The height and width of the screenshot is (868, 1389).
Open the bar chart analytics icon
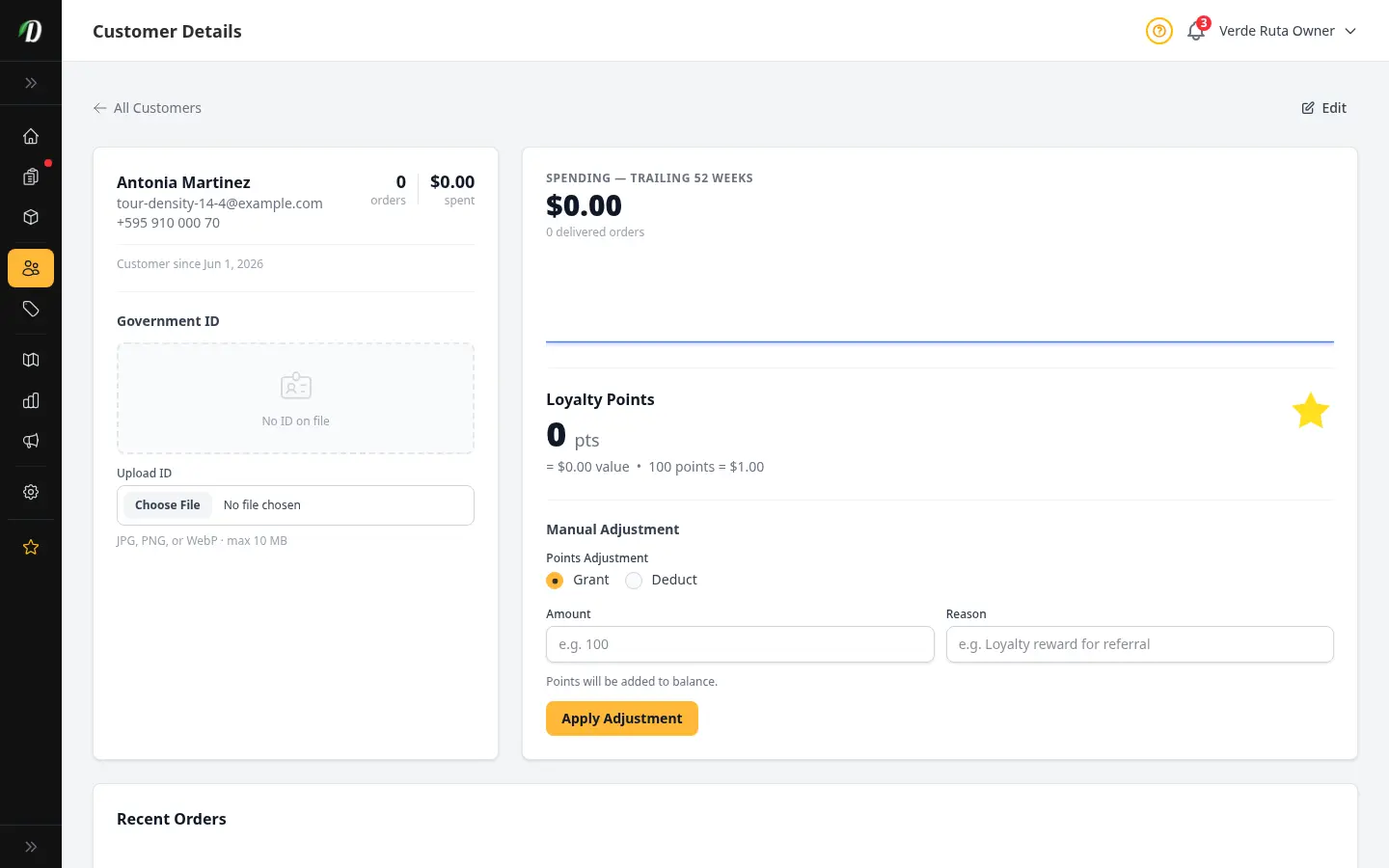click(31, 400)
